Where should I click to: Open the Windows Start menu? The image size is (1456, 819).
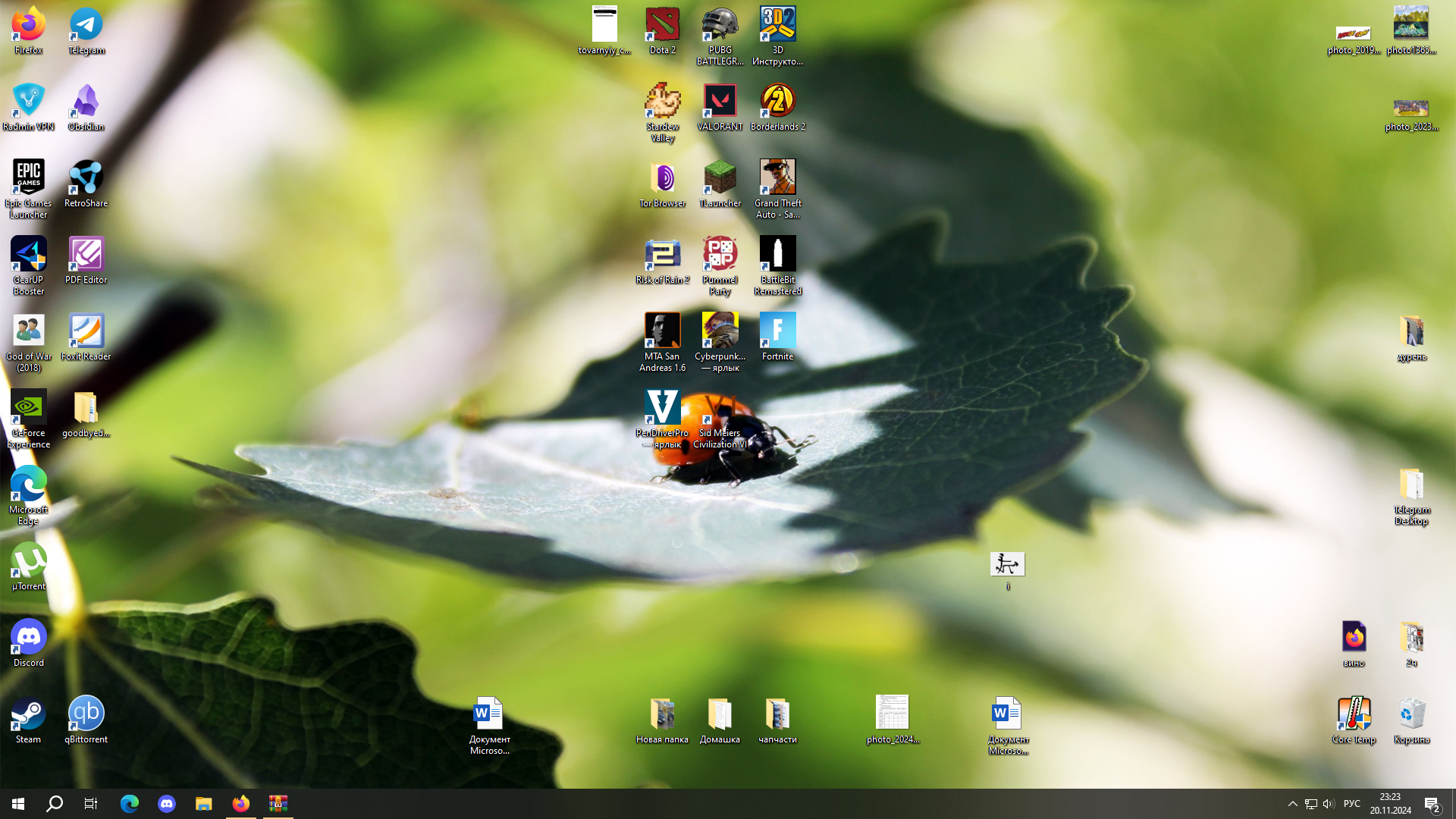click(18, 804)
